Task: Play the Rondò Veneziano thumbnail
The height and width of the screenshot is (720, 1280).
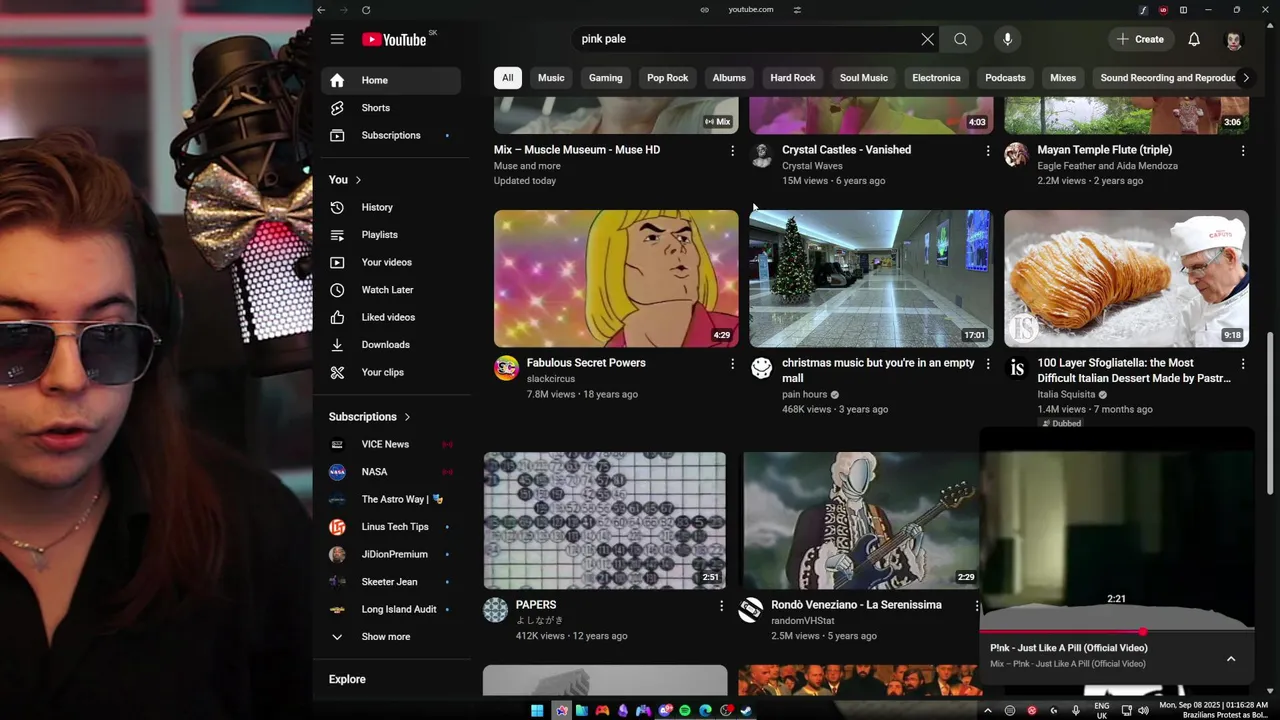Action: (860, 520)
